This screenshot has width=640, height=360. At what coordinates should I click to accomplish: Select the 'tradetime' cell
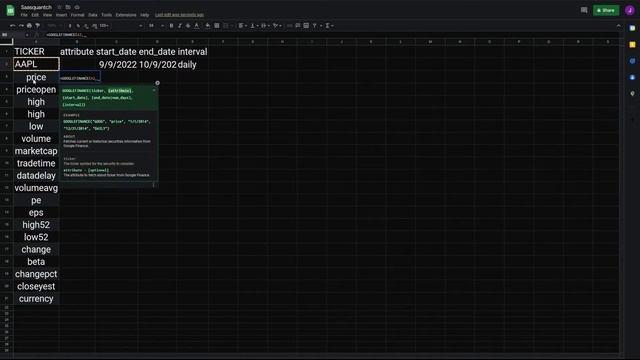pyautogui.click(x=36, y=163)
